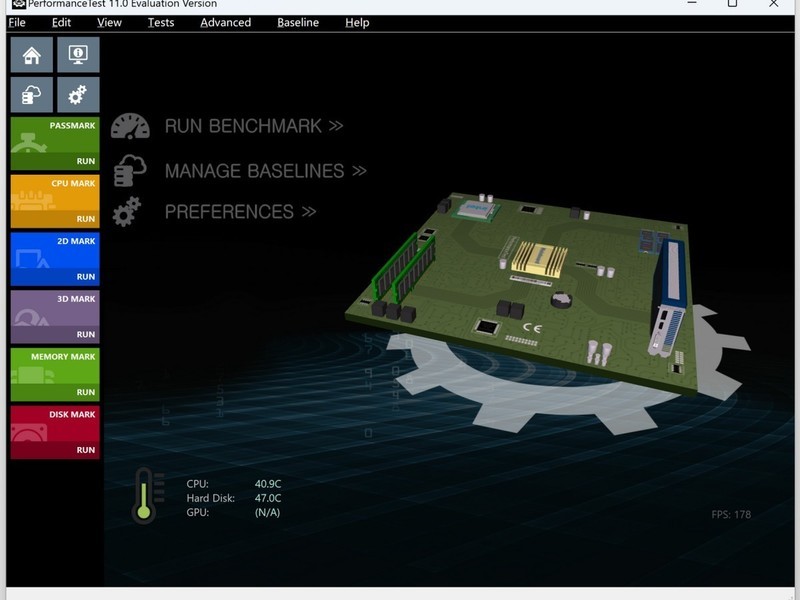Run the 2D Mark test
Viewport: 800px width, 600px height.
[x=86, y=277]
